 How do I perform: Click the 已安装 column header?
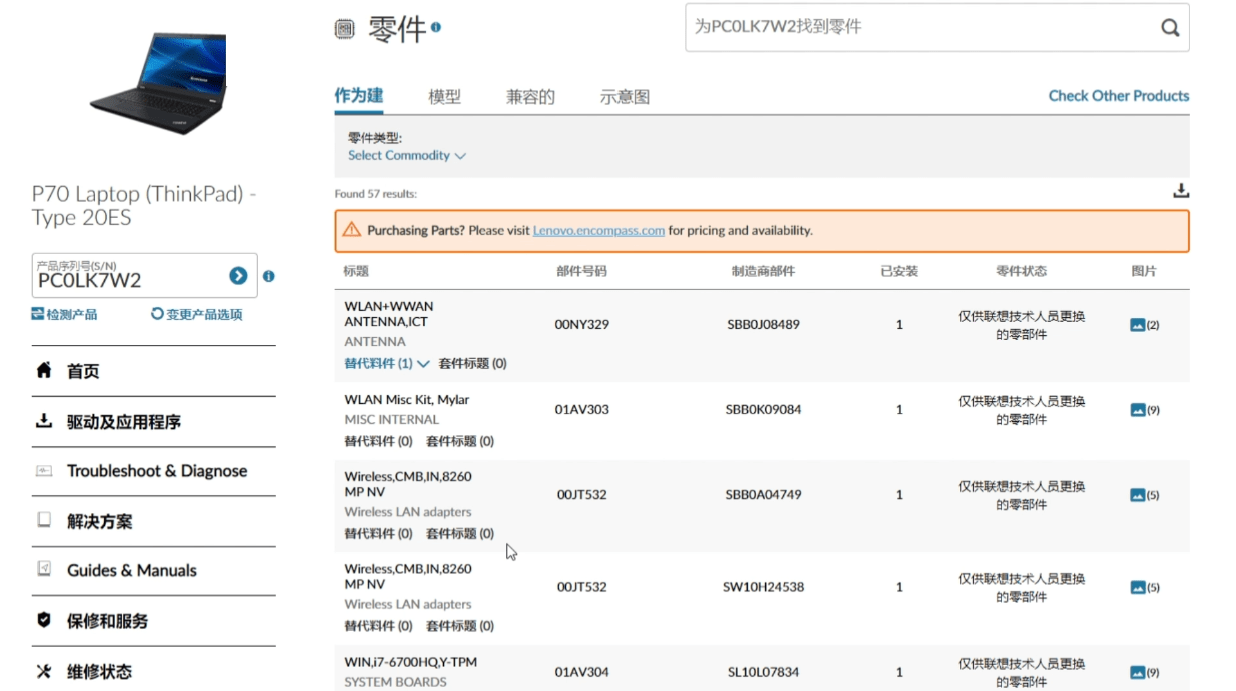[899, 271]
